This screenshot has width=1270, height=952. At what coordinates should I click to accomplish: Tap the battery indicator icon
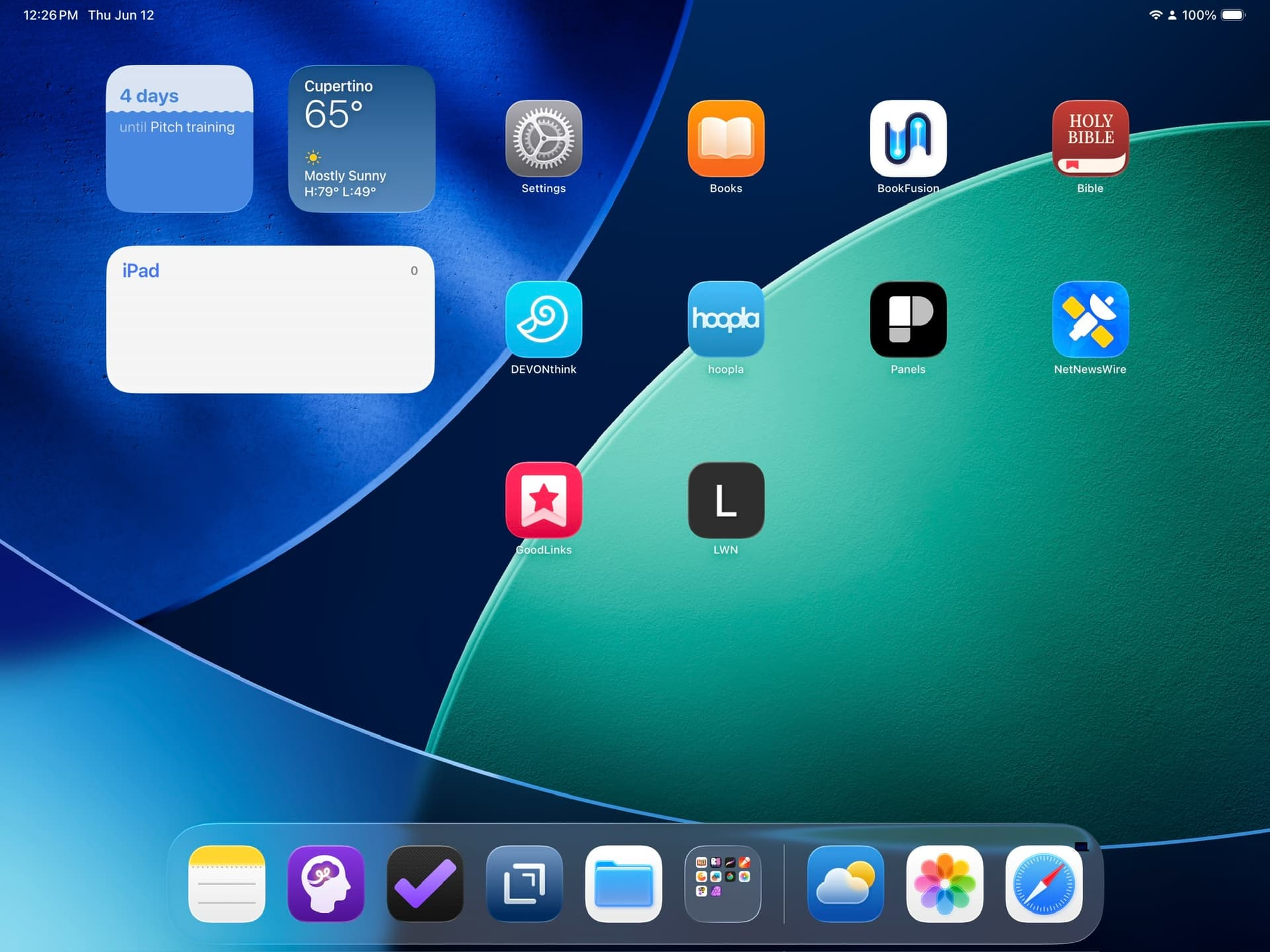click(1233, 15)
